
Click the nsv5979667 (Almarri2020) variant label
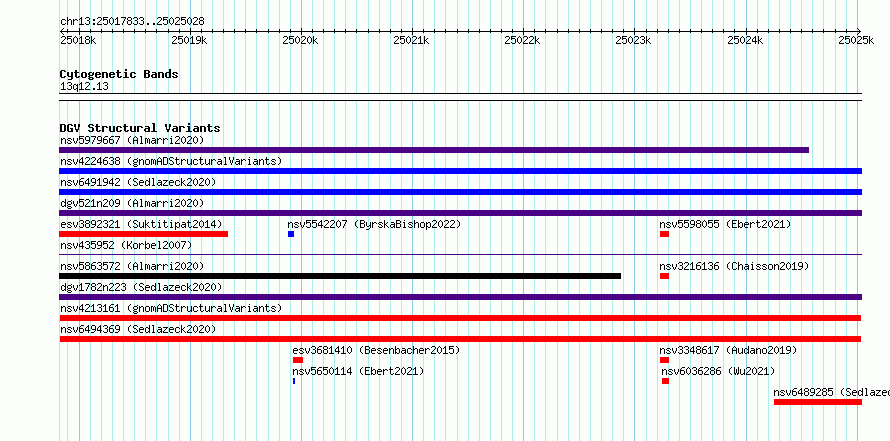(132, 140)
